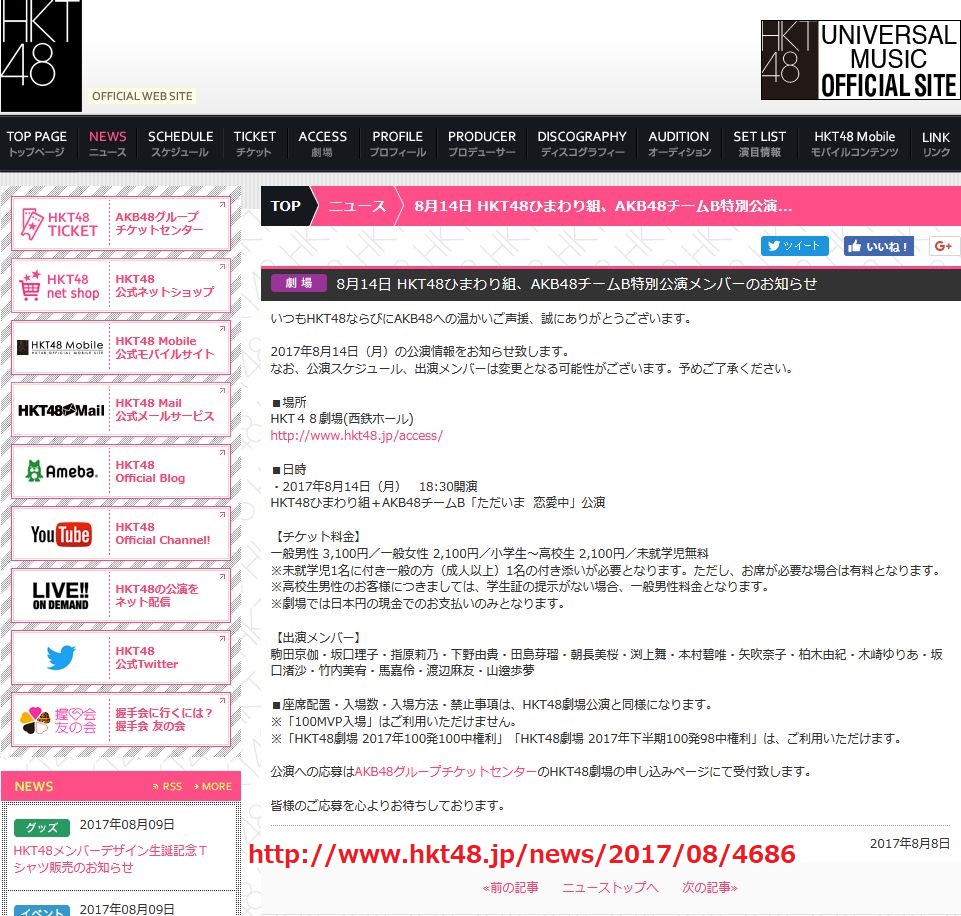Open the Universal Music Official Site banner

pyautogui.click(x=860, y=60)
